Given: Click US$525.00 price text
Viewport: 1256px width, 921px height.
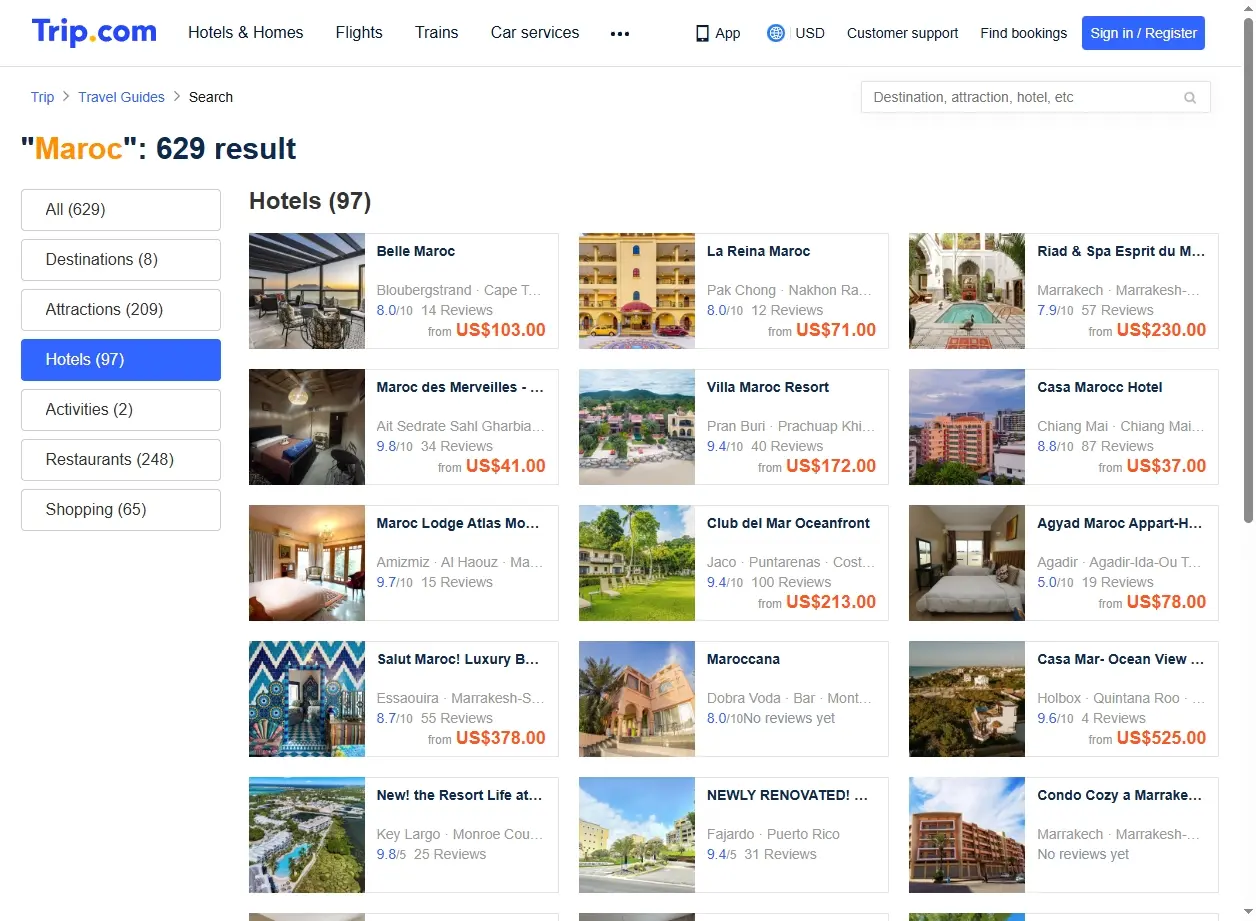Looking at the screenshot, I should pyautogui.click(x=1161, y=738).
